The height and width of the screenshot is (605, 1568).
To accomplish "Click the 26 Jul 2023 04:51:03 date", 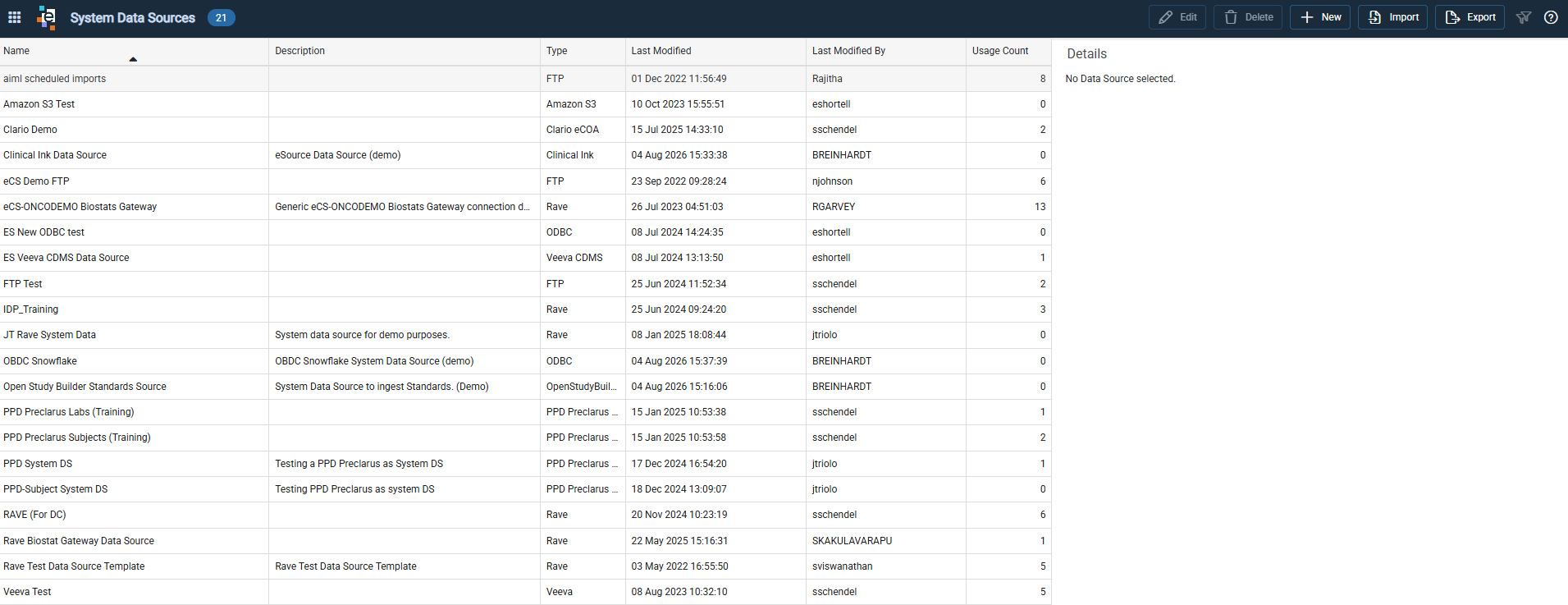I will (x=677, y=207).
